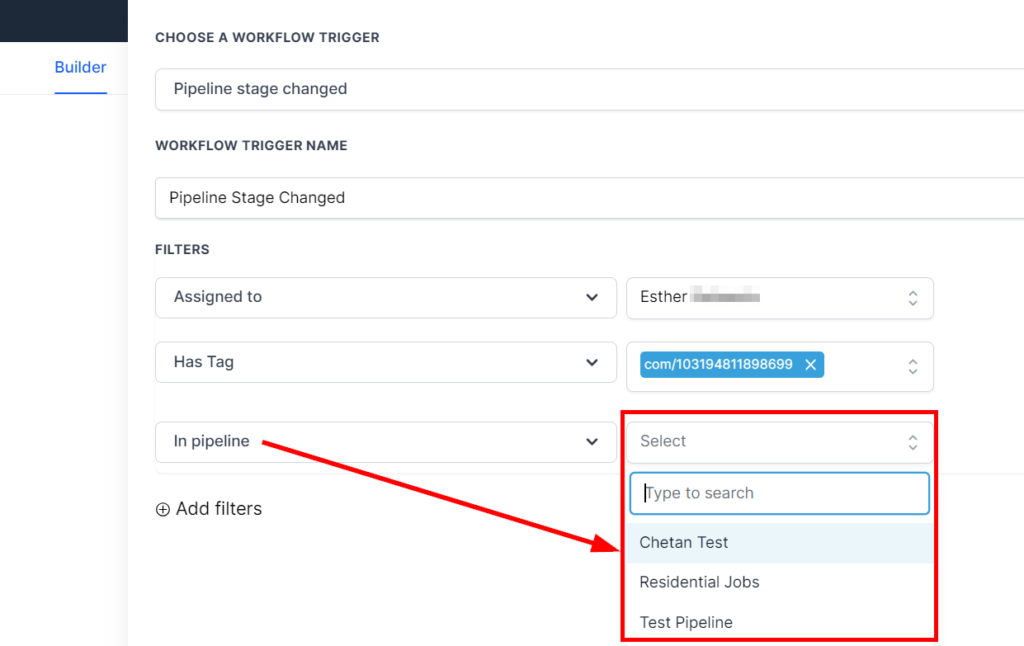Click the 'Assigned to' filter label
The width and height of the screenshot is (1024, 646).
coord(218,297)
